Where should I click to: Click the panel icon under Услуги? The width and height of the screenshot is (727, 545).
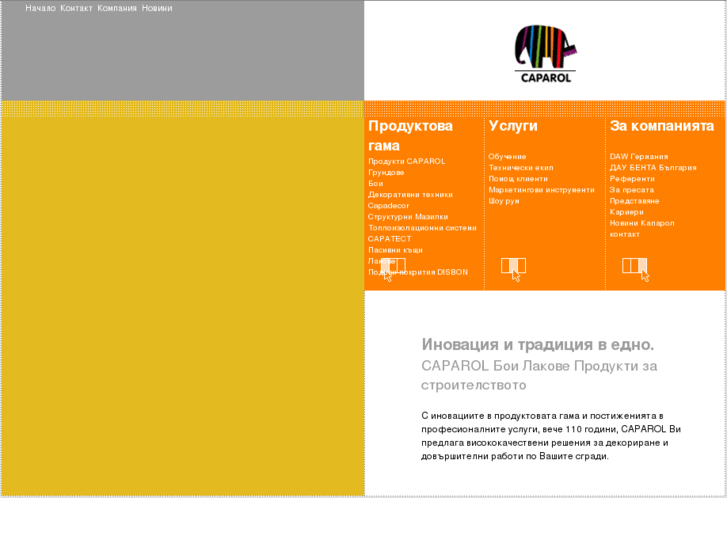point(514,269)
